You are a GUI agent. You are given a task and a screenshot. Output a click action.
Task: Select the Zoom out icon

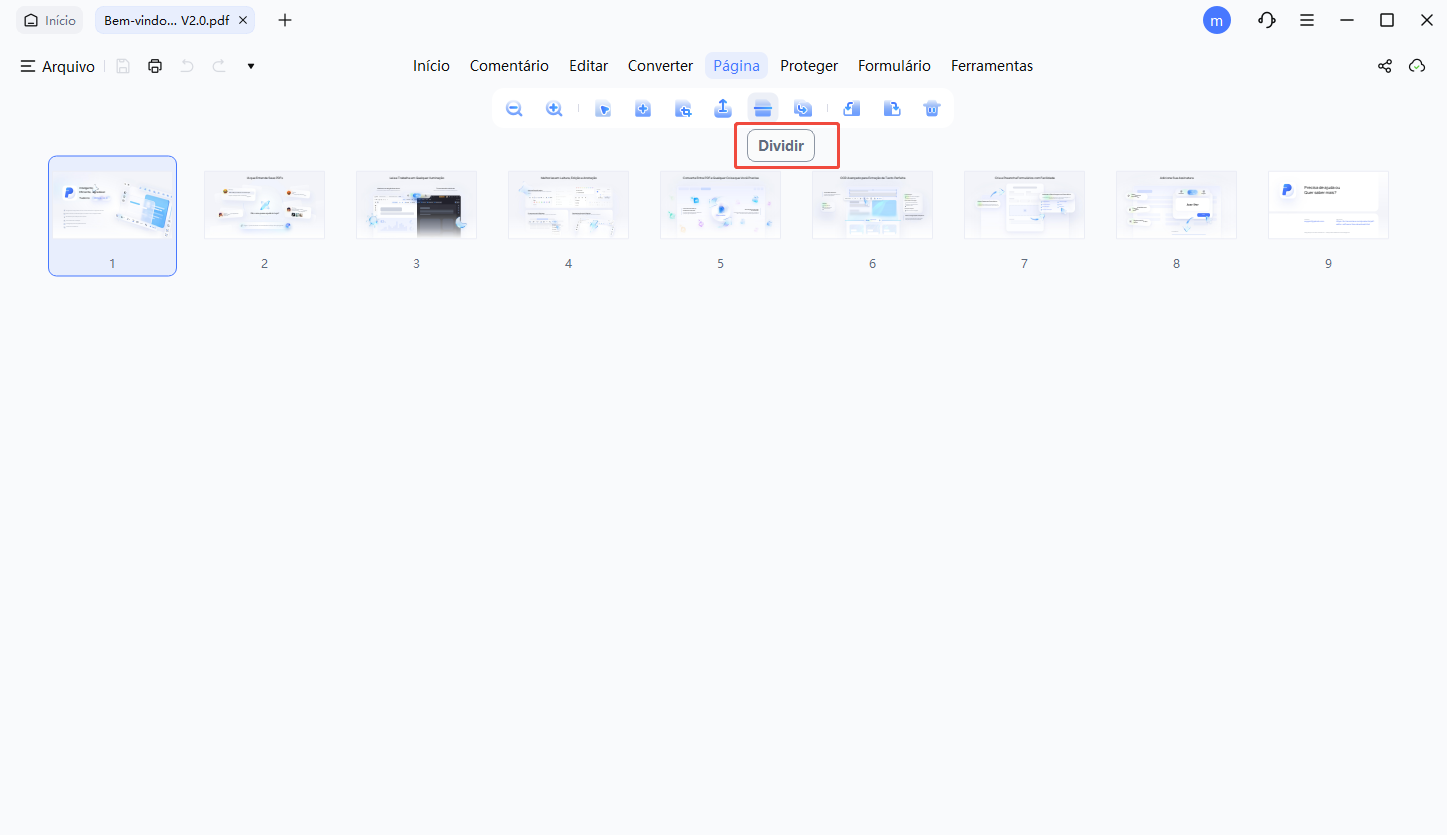[x=514, y=108]
